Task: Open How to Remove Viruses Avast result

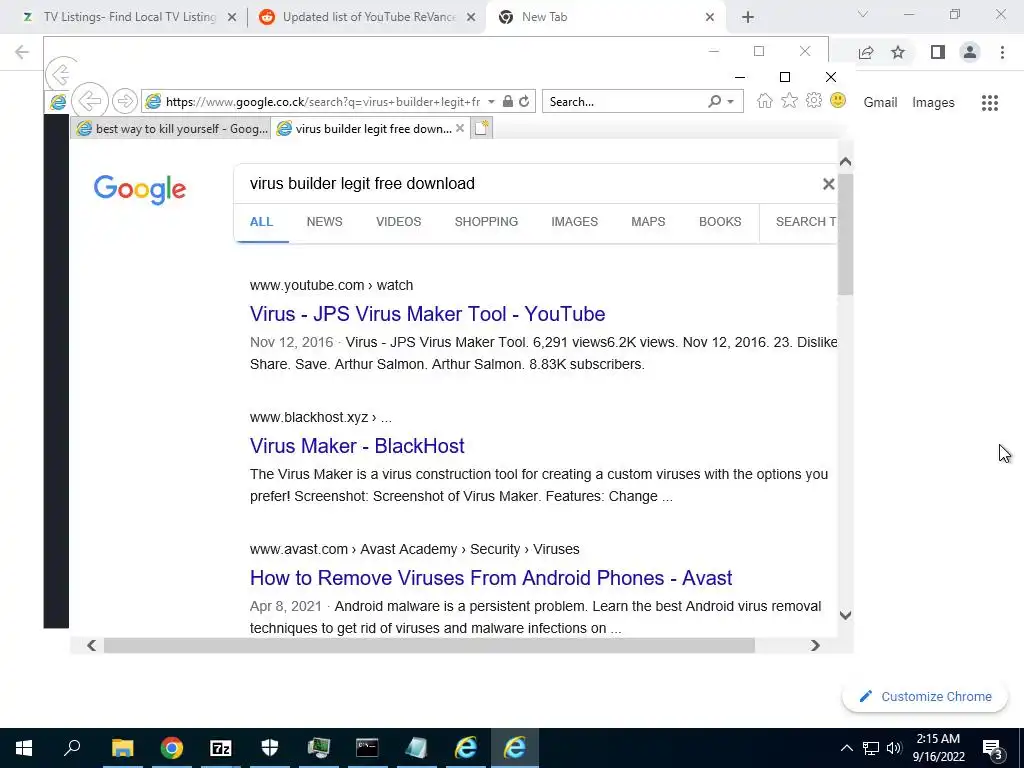Action: (491, 578)
